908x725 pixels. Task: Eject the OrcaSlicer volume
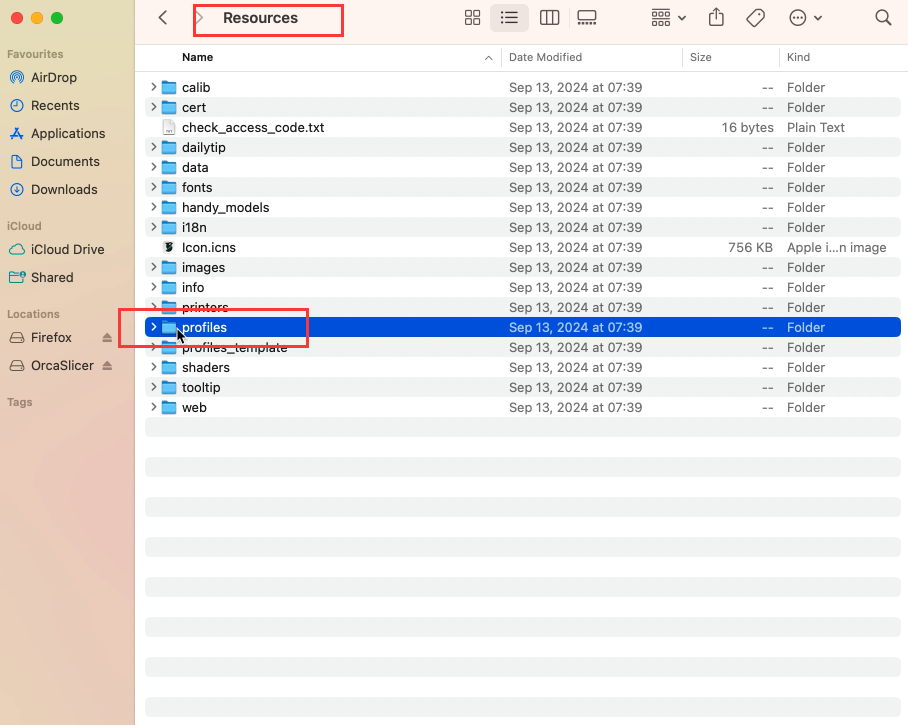[x=107, y=366]
